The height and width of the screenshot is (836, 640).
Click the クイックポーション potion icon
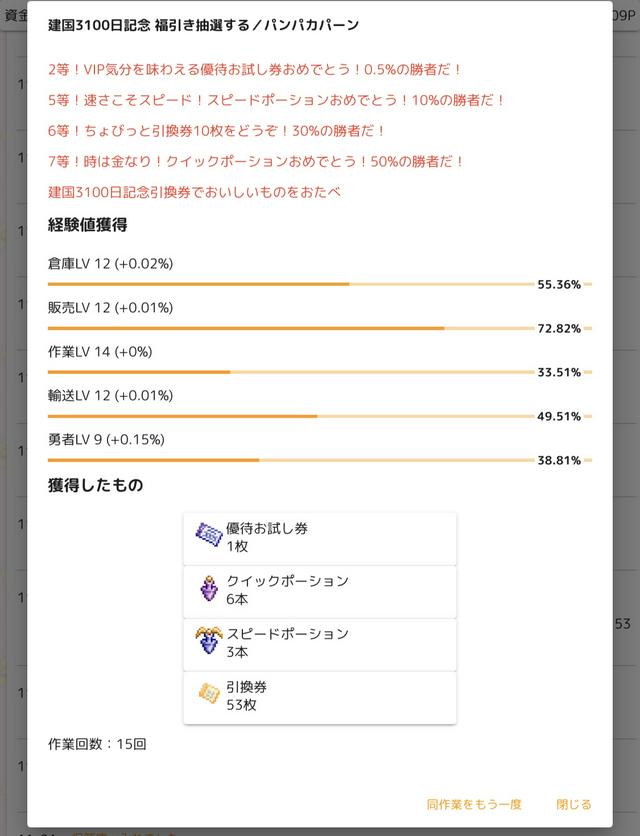(x=208, y=589)
